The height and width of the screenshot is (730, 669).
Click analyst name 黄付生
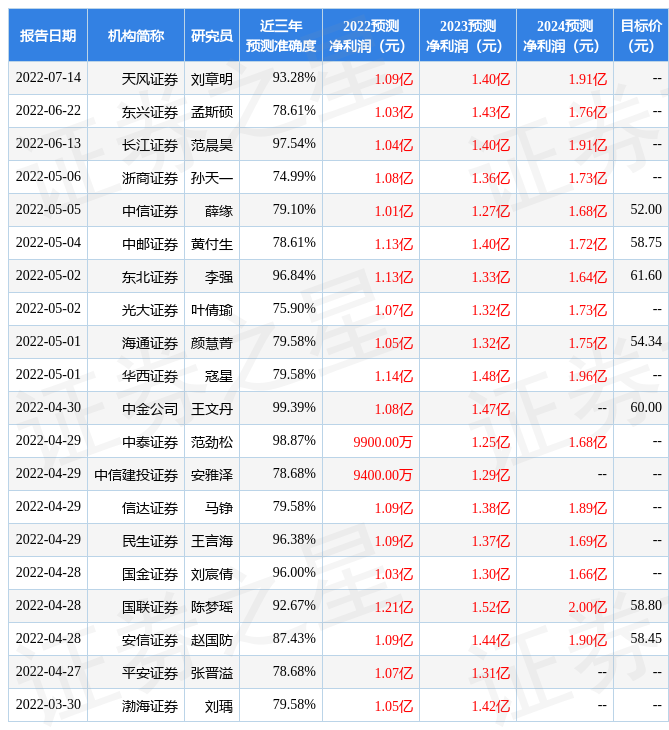point(212,244)
